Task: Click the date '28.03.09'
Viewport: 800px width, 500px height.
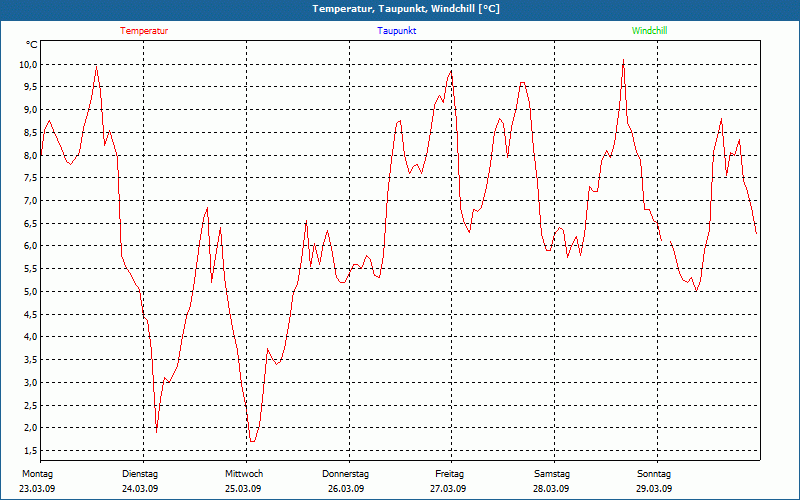Action: (x=551, y=489)
